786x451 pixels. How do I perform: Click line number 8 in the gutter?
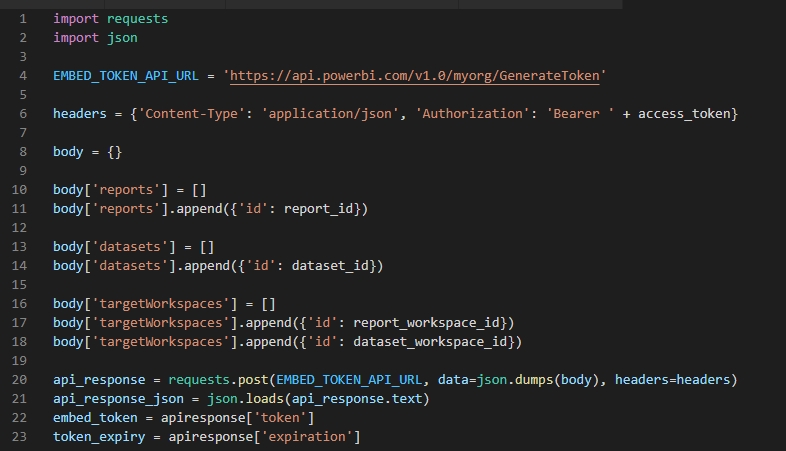coord(23,152)
